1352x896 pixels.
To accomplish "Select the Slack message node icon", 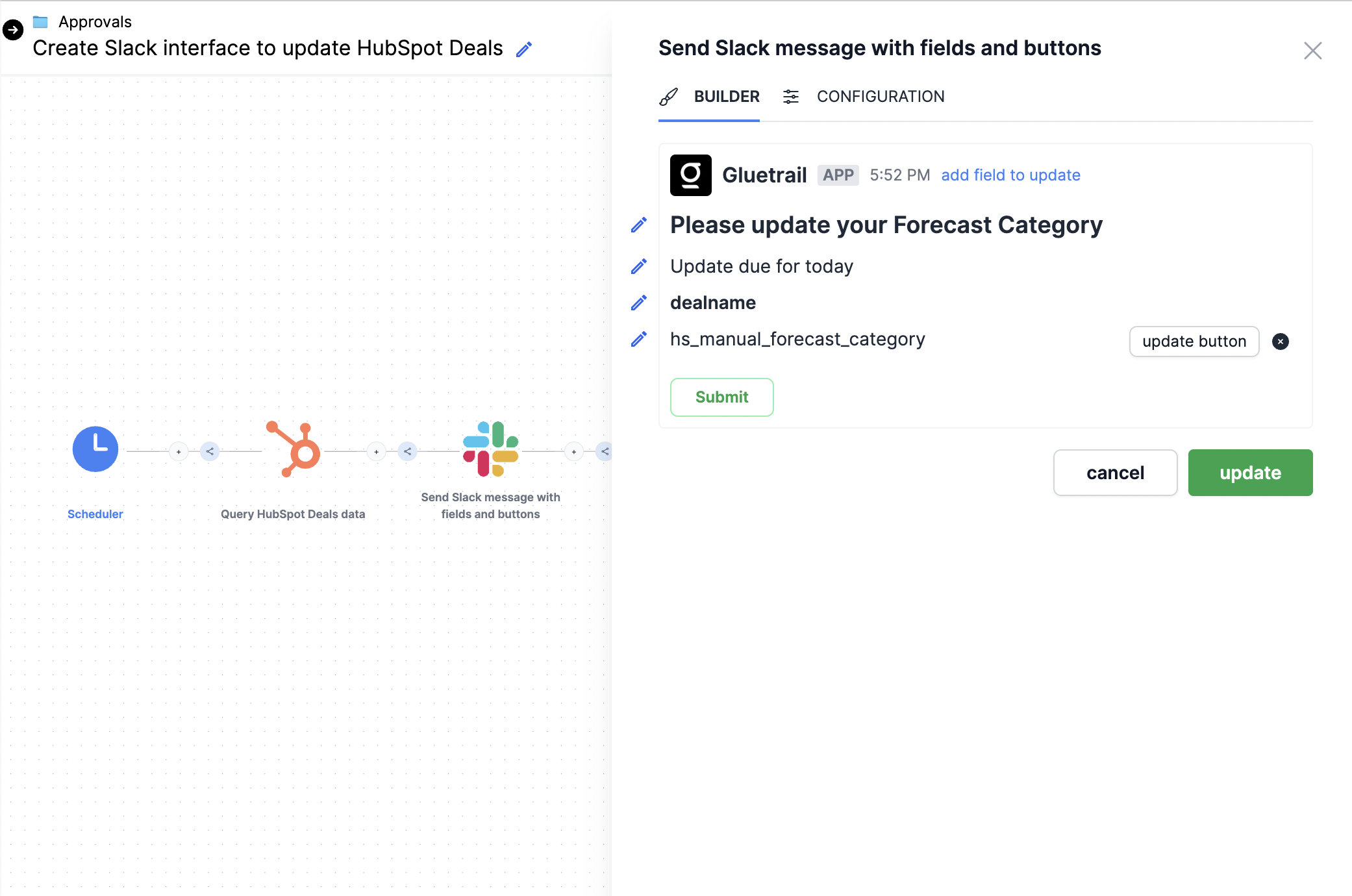I will tap(490, 449).
